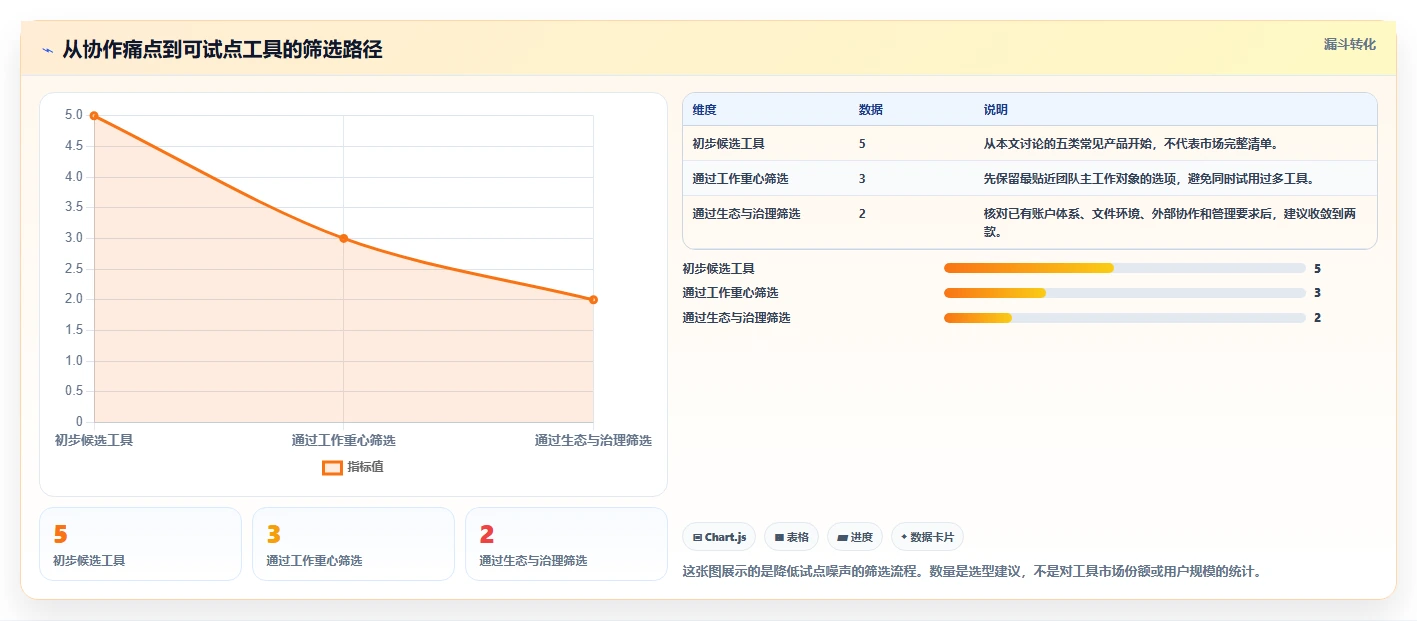Select the title 从协作痛点到可试点工具的筛选路径
The image size is (1417, 621).
[222, 49]
